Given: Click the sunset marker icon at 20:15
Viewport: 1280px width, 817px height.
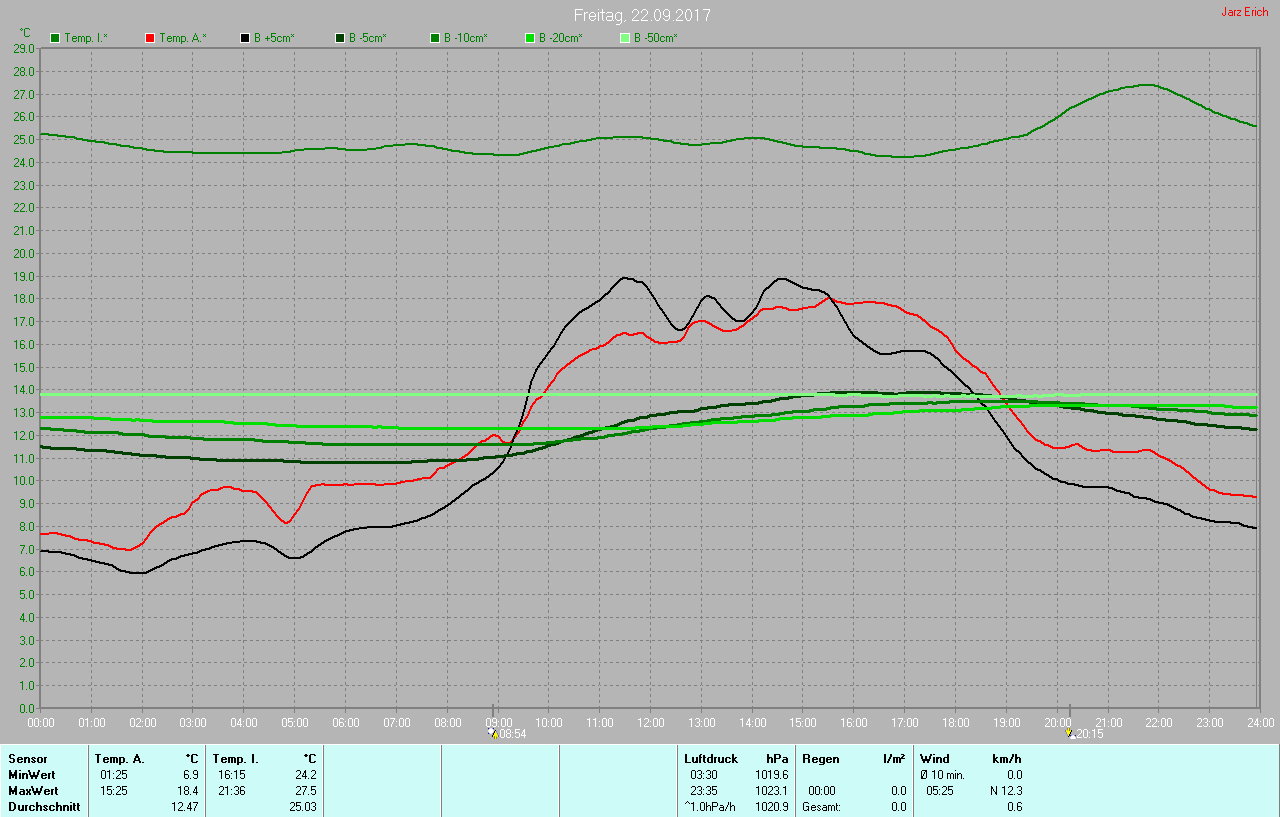Looking at the screenshot, I should coord(1070,733).
